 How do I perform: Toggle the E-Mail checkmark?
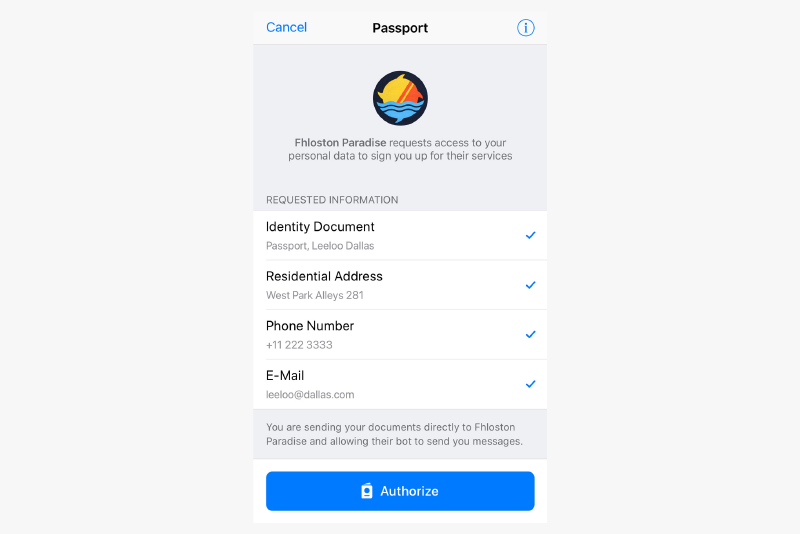click(x=531, y=384)
